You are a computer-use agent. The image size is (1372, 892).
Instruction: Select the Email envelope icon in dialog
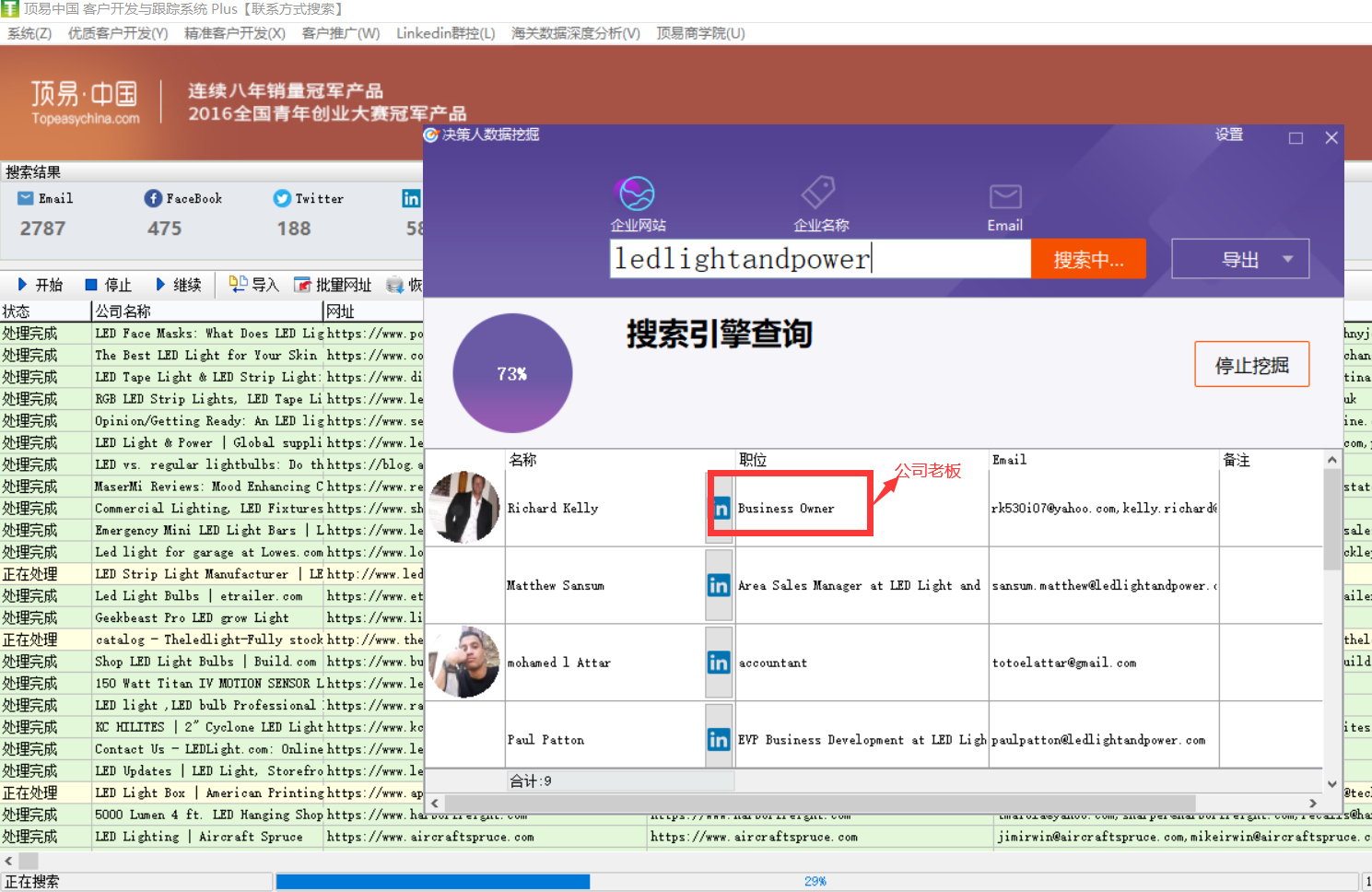1005,196
